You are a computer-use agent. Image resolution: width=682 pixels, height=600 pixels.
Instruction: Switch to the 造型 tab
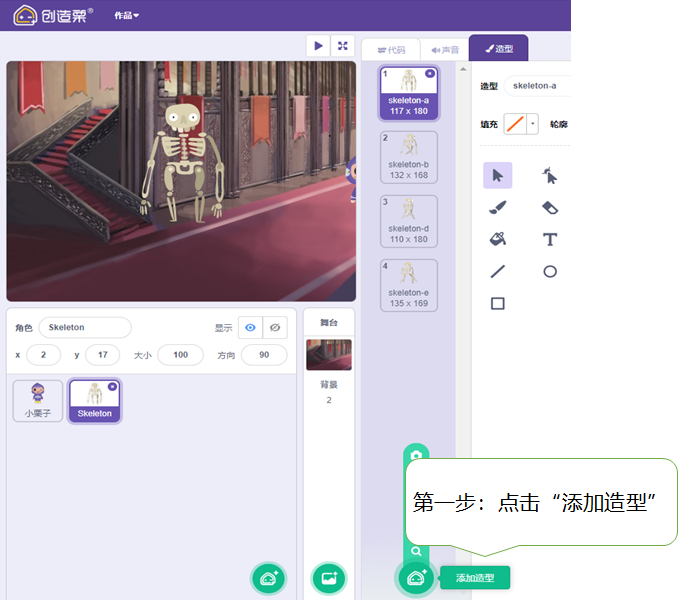499,49
